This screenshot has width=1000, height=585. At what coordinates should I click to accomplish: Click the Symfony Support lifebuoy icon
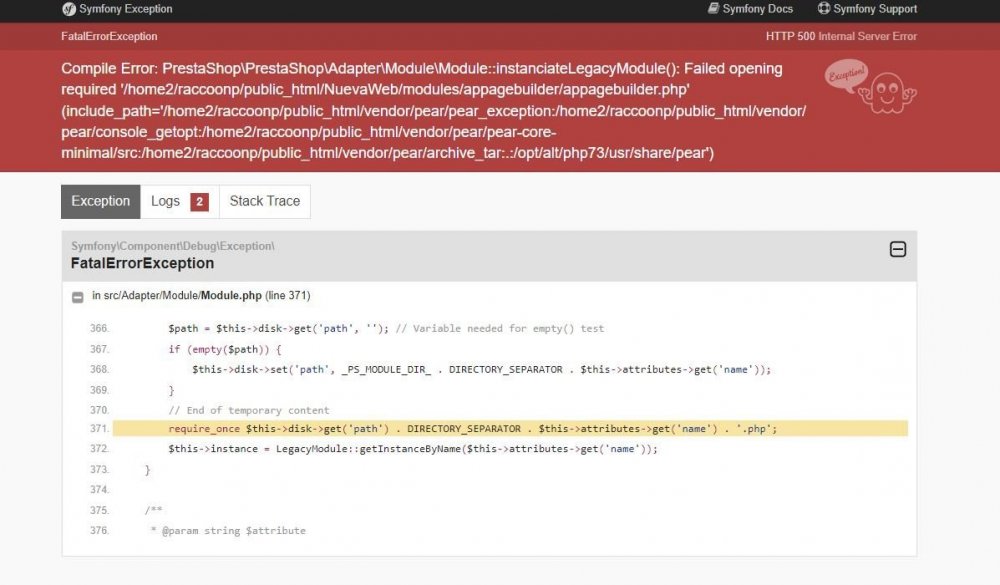(824, 8)
